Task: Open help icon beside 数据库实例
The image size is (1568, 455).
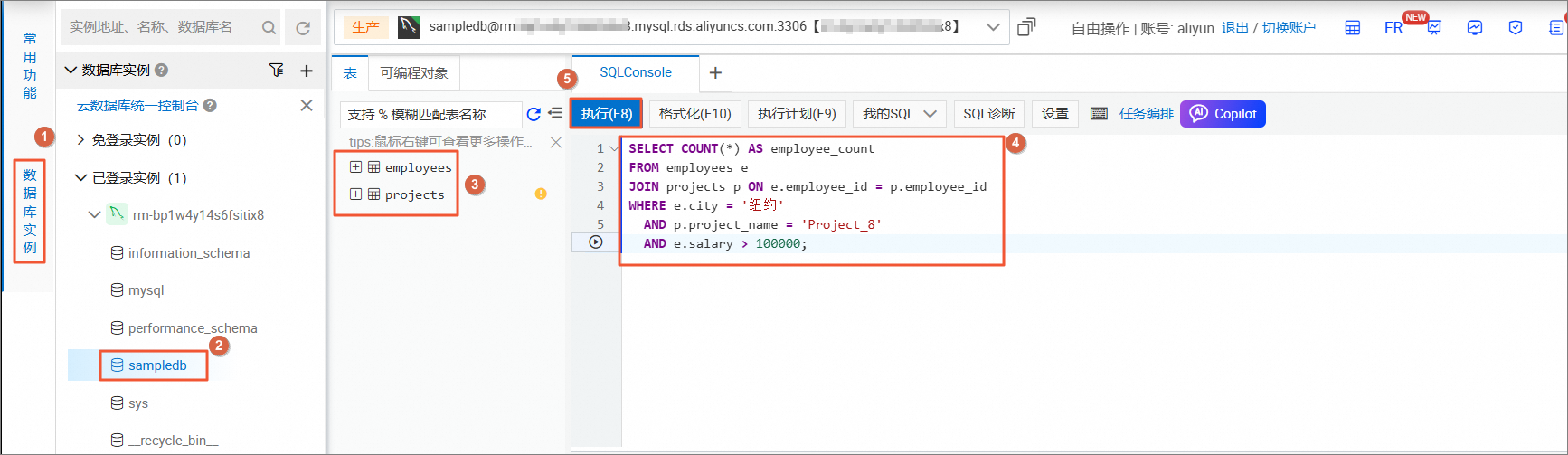Action: pyautogui.click(x=162, y=70)
